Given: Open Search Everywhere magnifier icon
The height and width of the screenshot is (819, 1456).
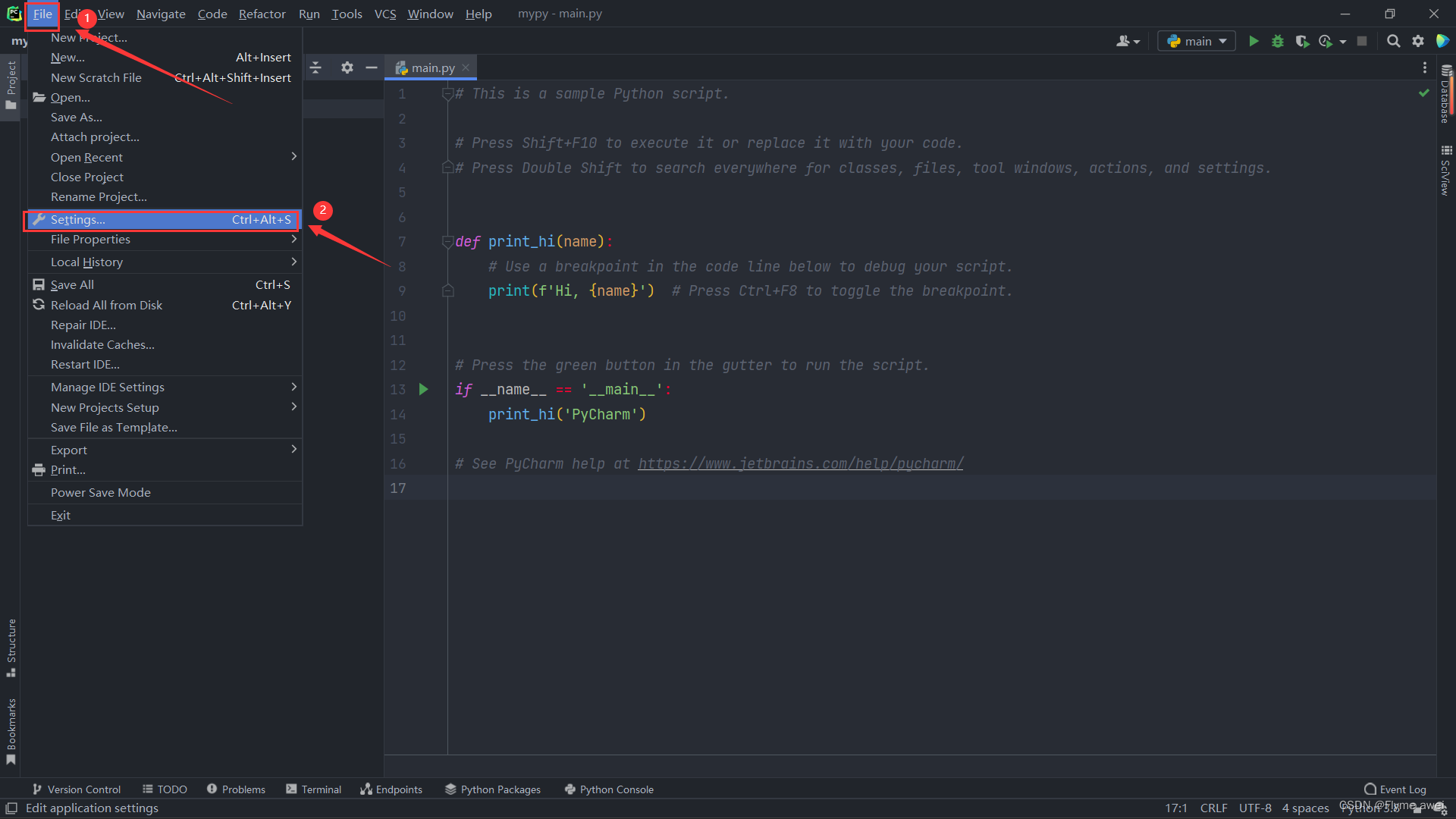Looking at the screenshot, I should (x=1393, y=41).
